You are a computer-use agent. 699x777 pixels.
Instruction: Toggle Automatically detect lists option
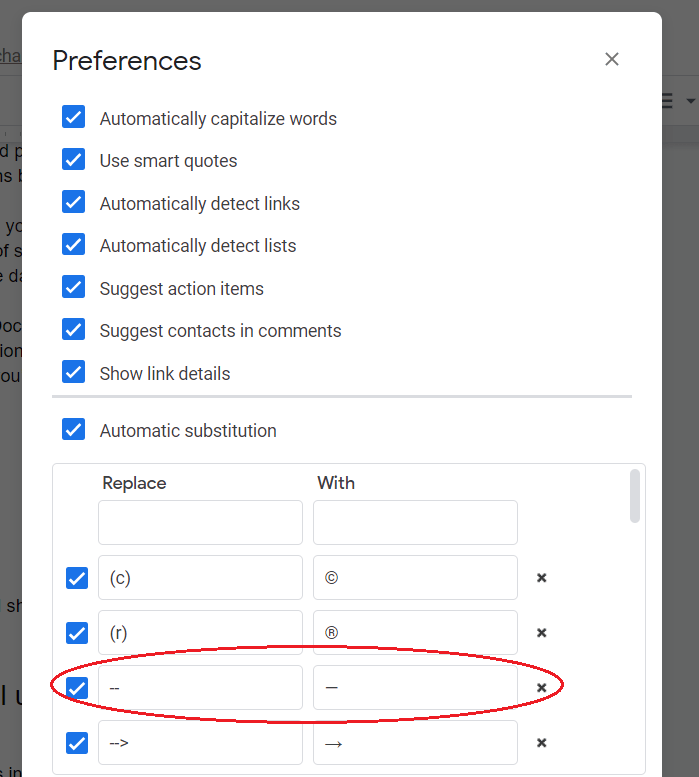coord(73,245)
